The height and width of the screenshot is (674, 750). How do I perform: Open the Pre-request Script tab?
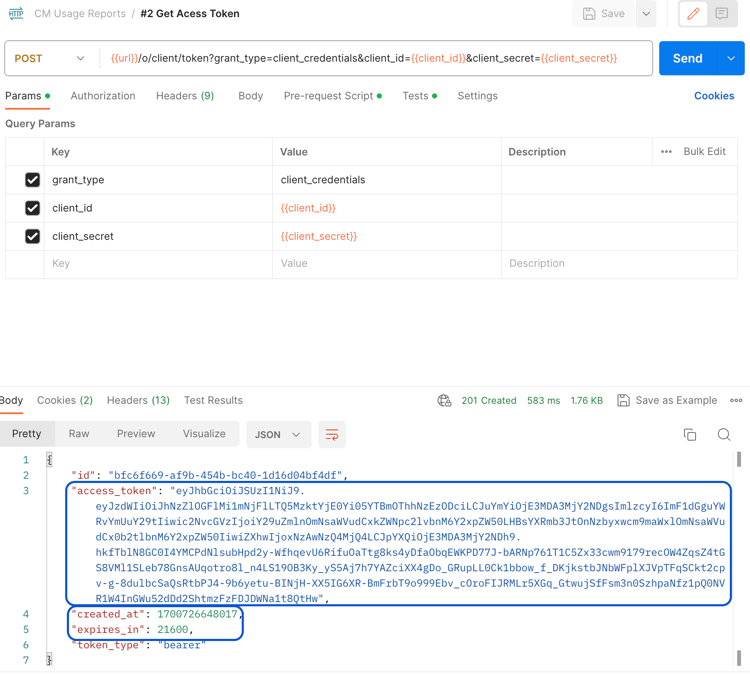pyautogui.click(x=332, y=96)
